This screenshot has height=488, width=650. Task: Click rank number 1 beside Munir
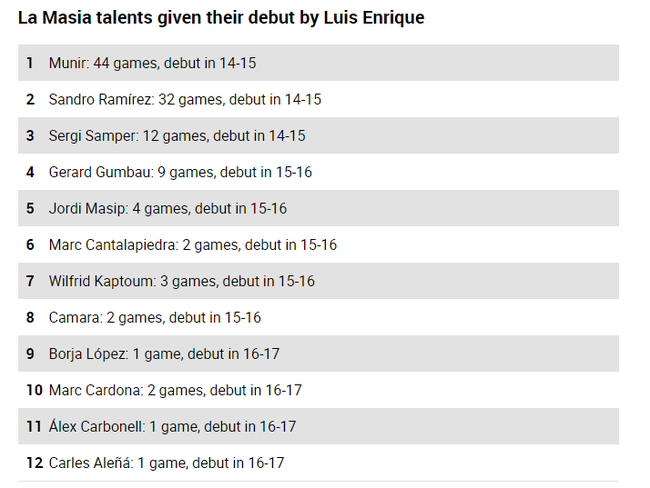coord(30,63)
